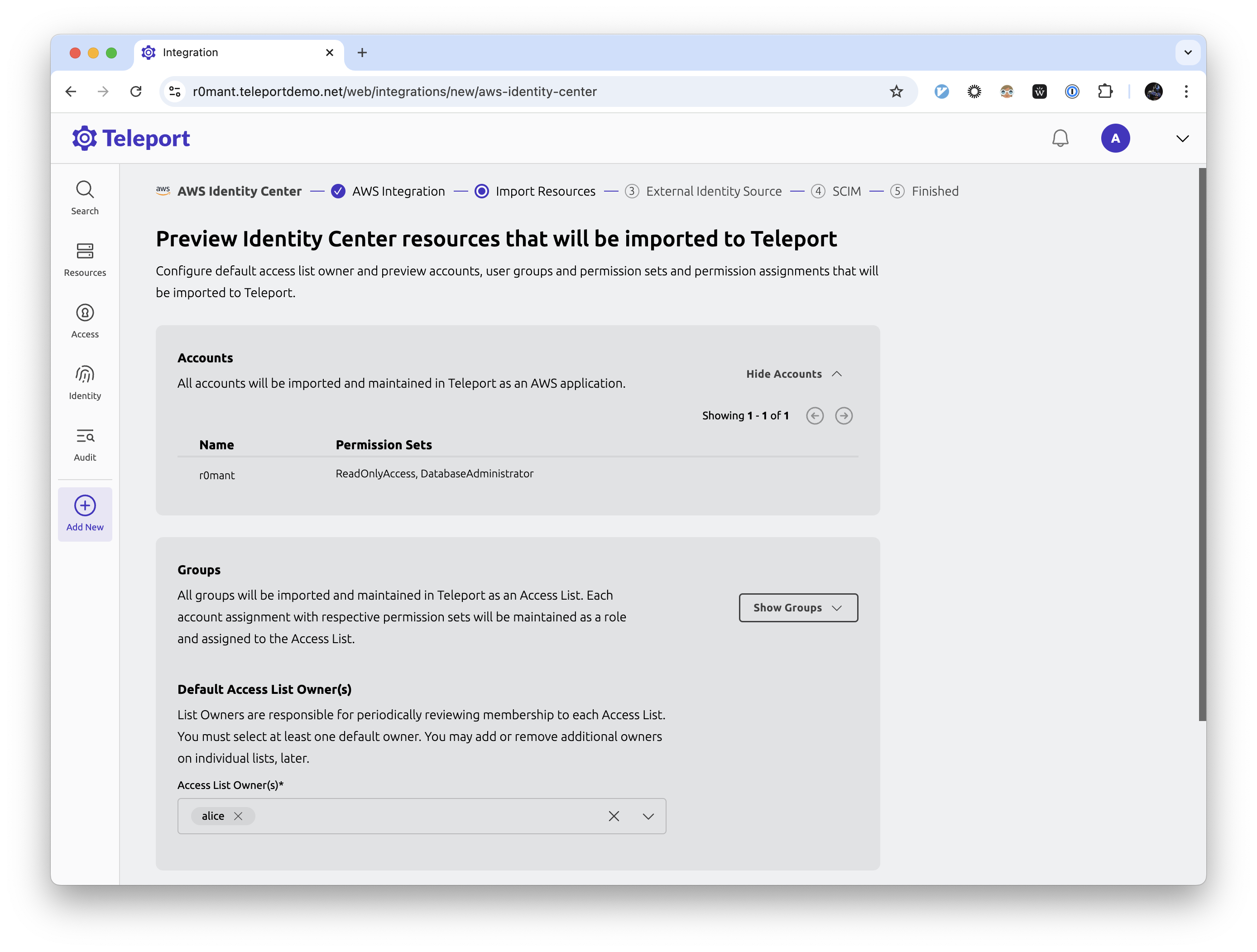This screenshot has width=1257, height=952.
Task: Expand the Show Groups dropdown
Action: pyautogui.click(x=798, y=608)
